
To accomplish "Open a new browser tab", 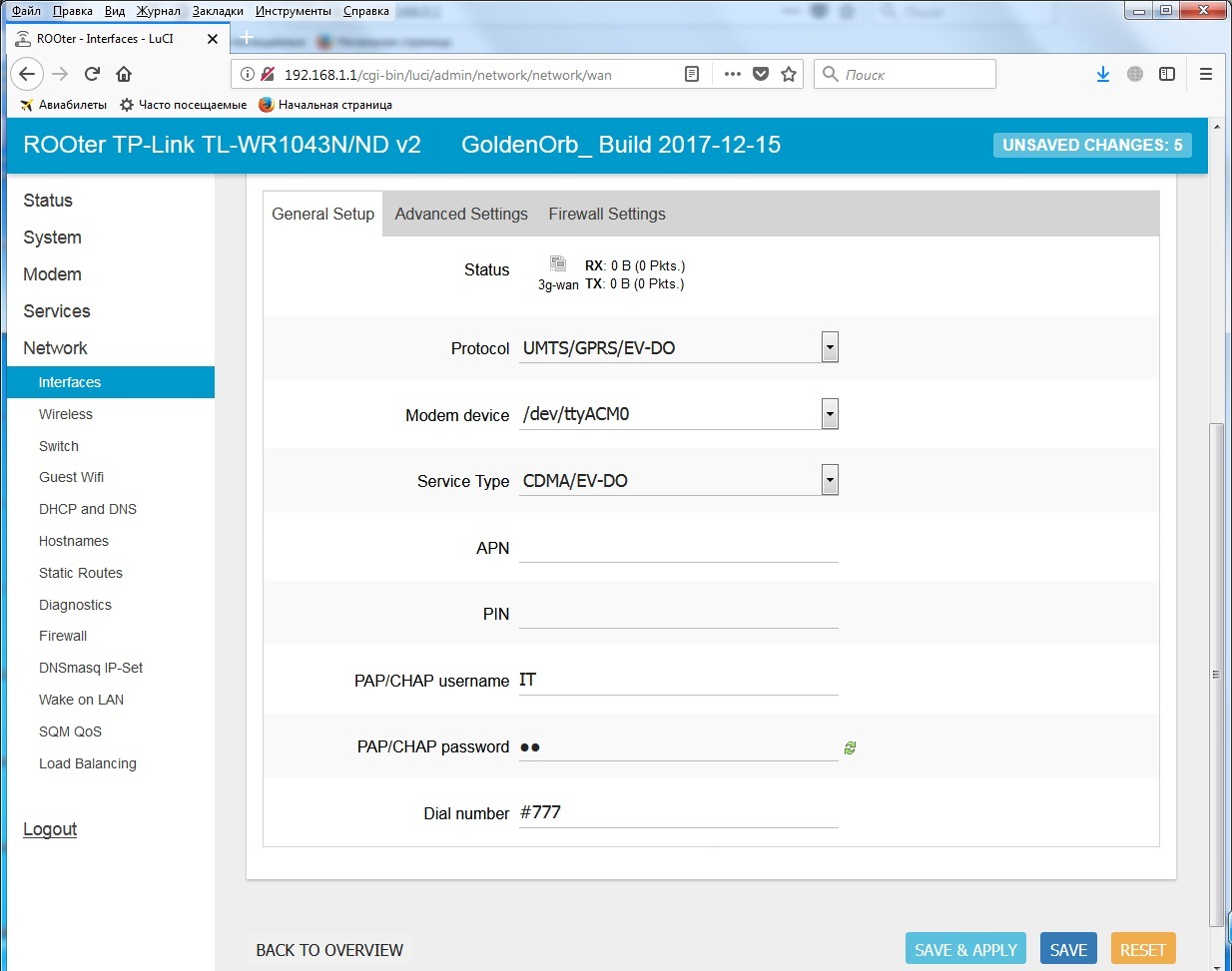I will [247, 38].
